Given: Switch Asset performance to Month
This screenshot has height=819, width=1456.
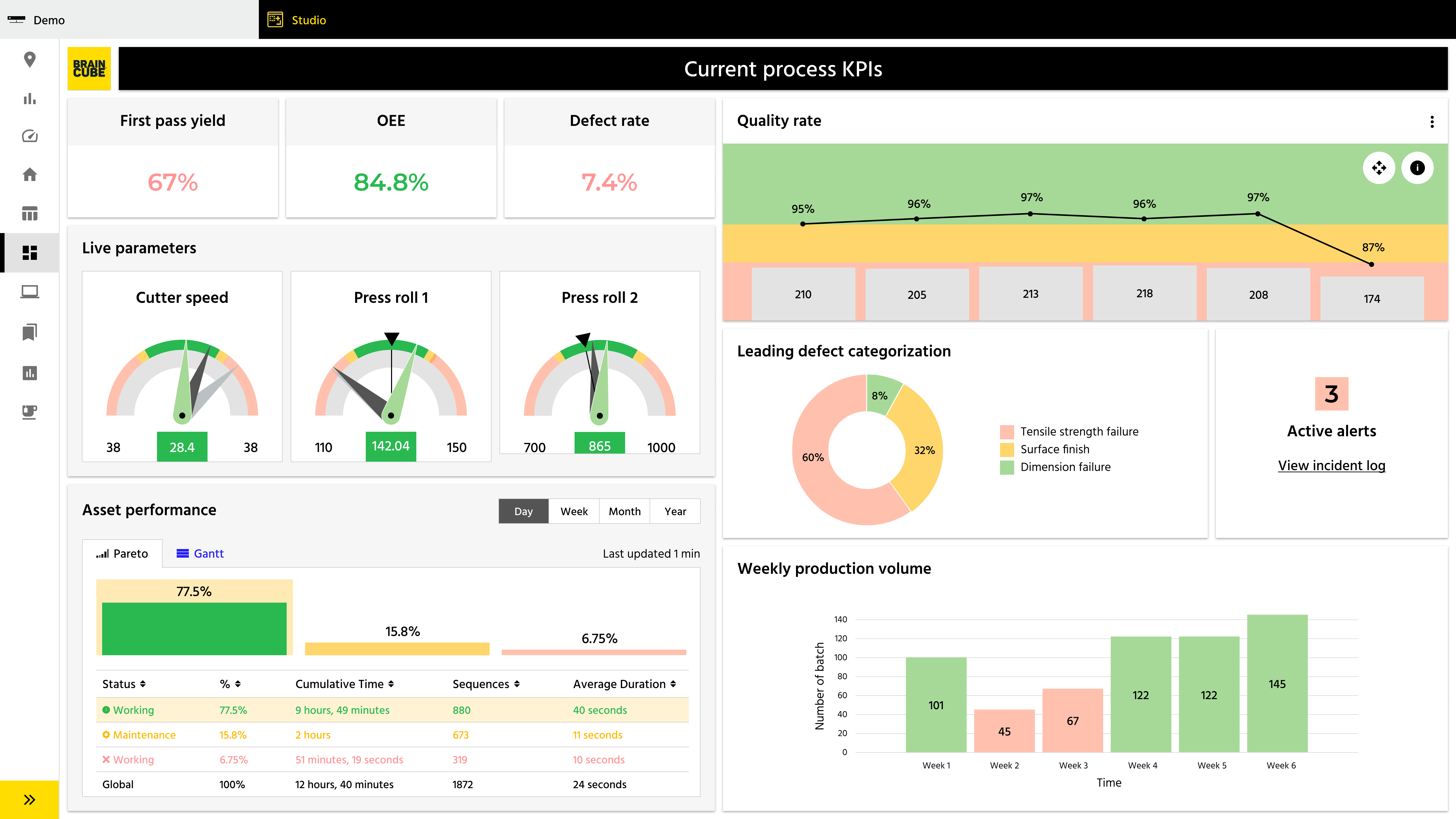Looking at the screenshot, I should click(625, 511).
